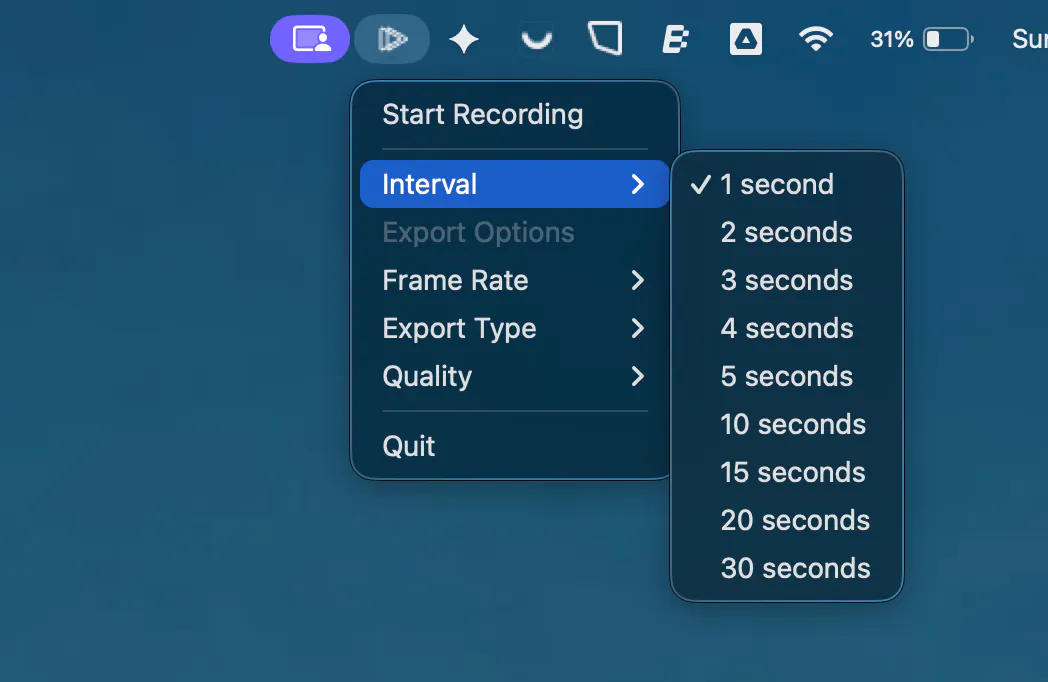Click the smile-shaped menu bar icon

536,40
